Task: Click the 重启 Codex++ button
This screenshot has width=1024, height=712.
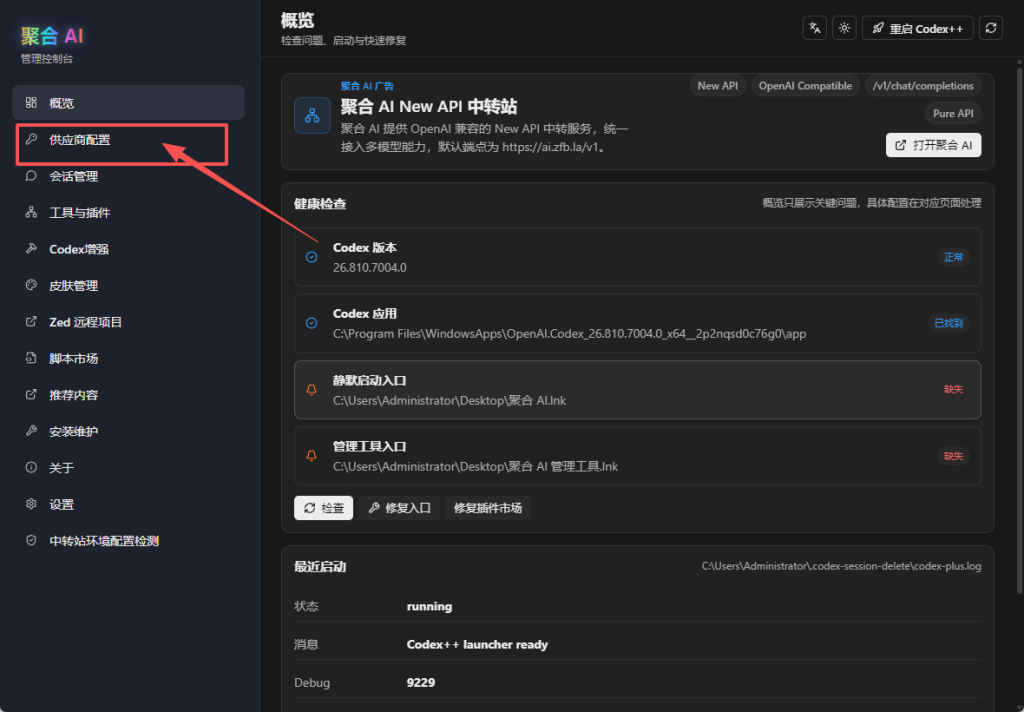Action: pyautogui.click(x=918, y=28)
